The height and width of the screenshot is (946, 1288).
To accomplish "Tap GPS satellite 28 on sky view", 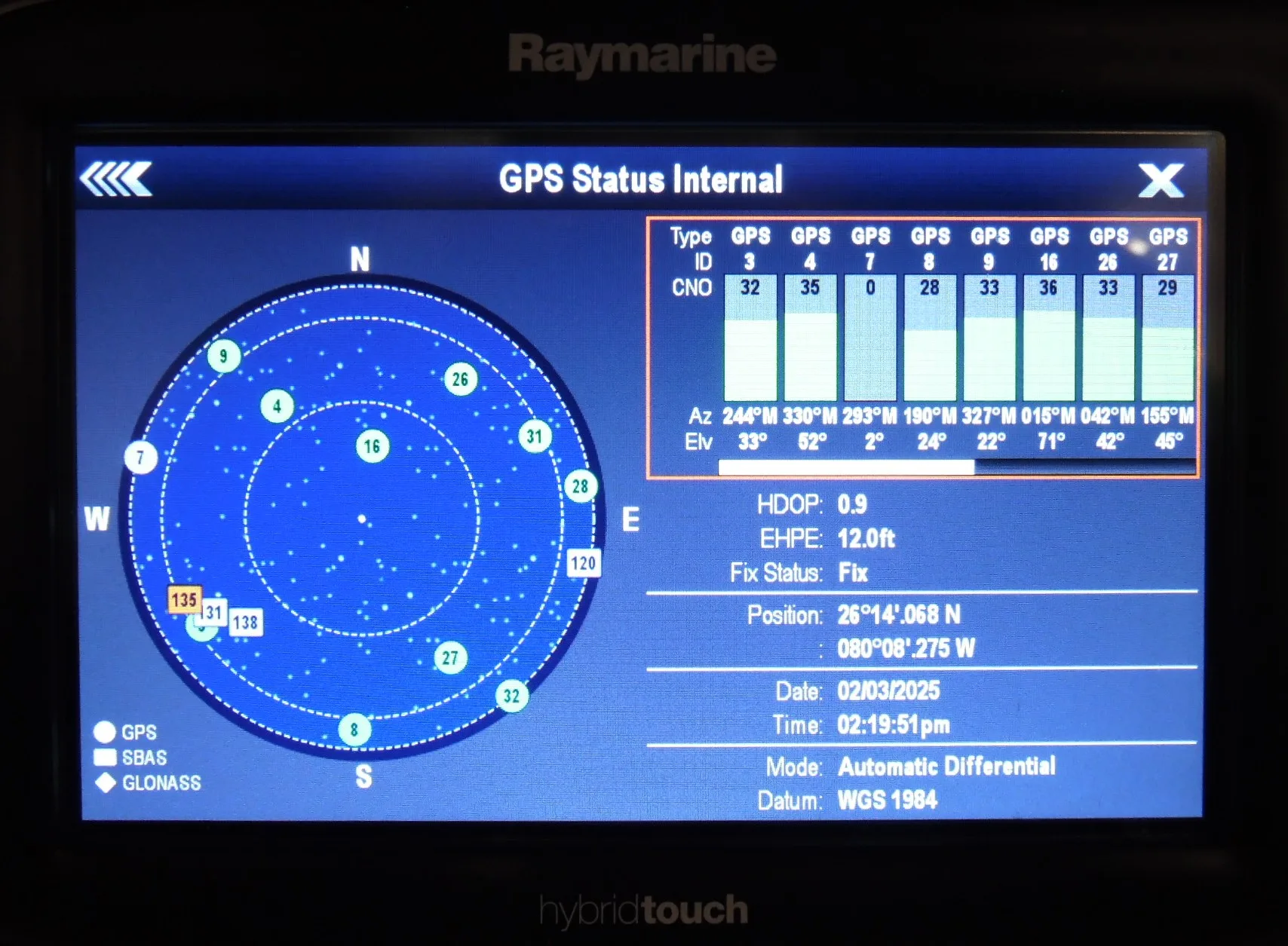I will click(581, 486).
